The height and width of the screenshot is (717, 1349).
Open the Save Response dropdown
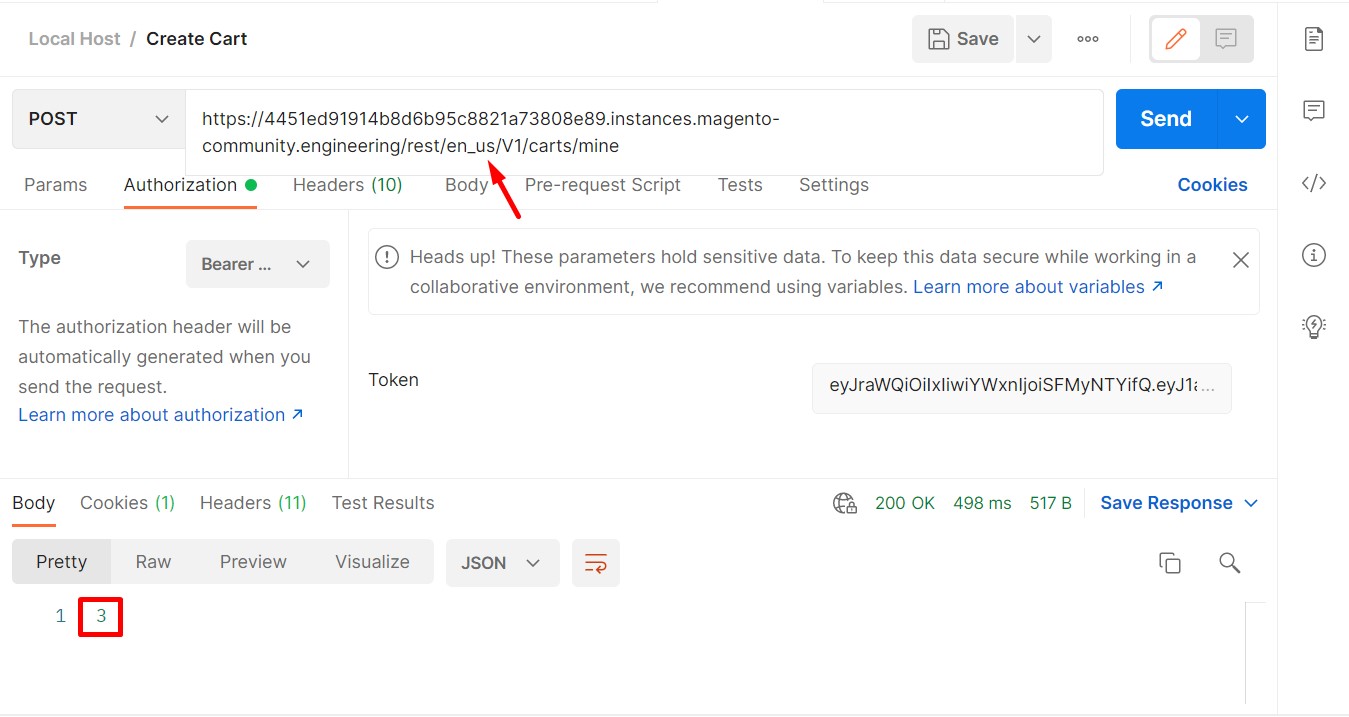point(1250,503)
